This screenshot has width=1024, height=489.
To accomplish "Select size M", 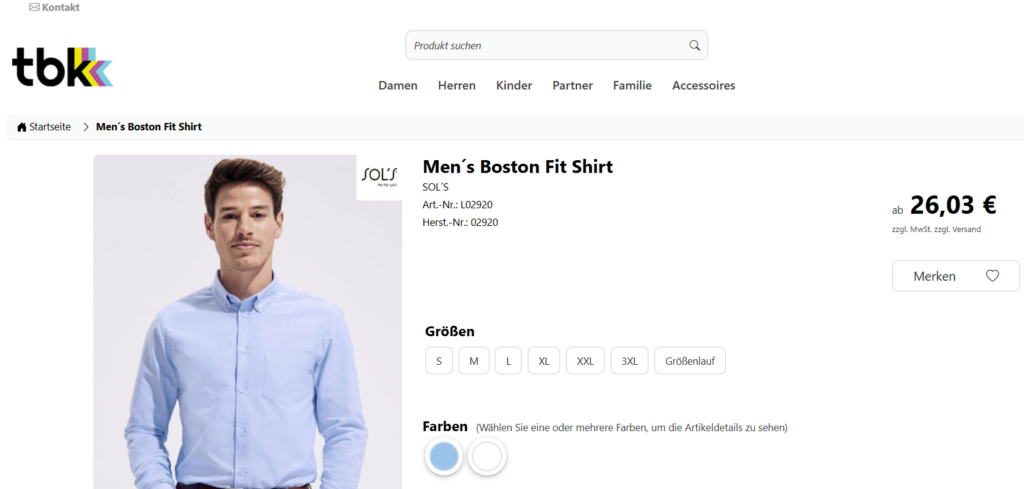I will point(474,361).
